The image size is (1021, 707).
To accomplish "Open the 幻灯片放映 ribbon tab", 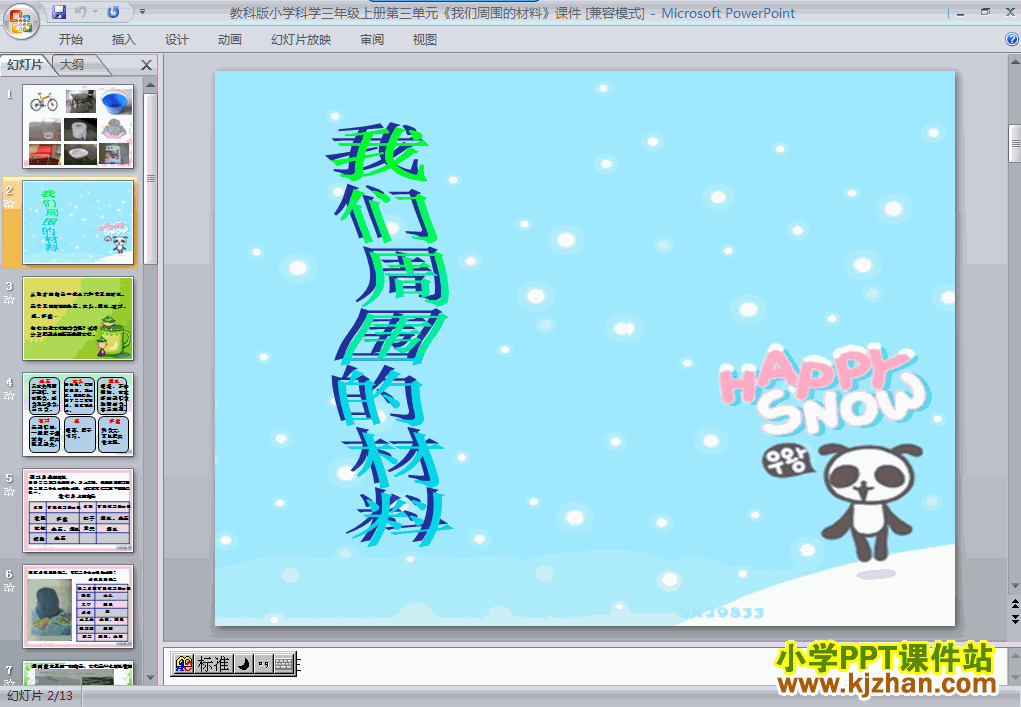I will pos(301,40).
